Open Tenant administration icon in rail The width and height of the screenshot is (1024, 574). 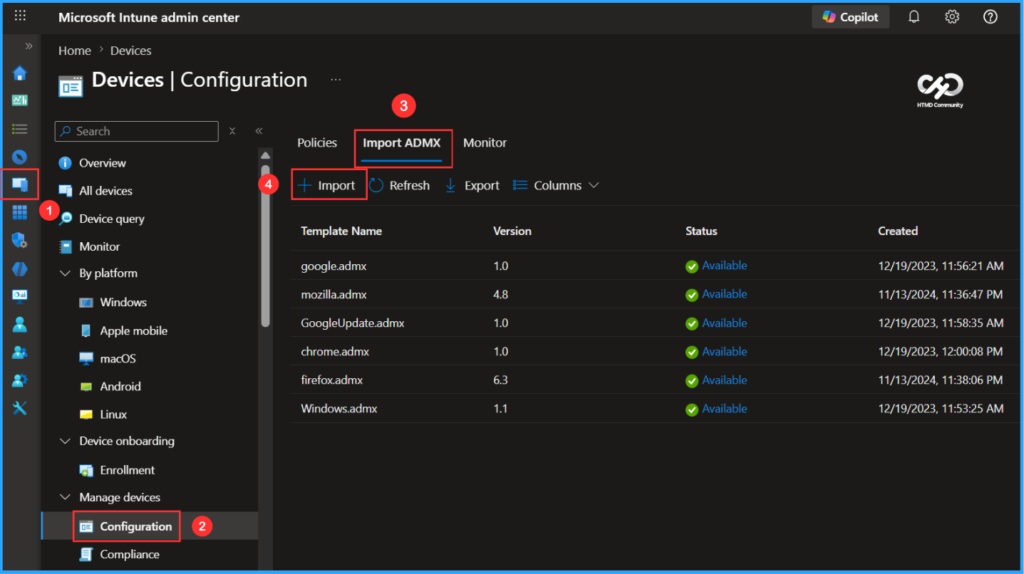20,380
